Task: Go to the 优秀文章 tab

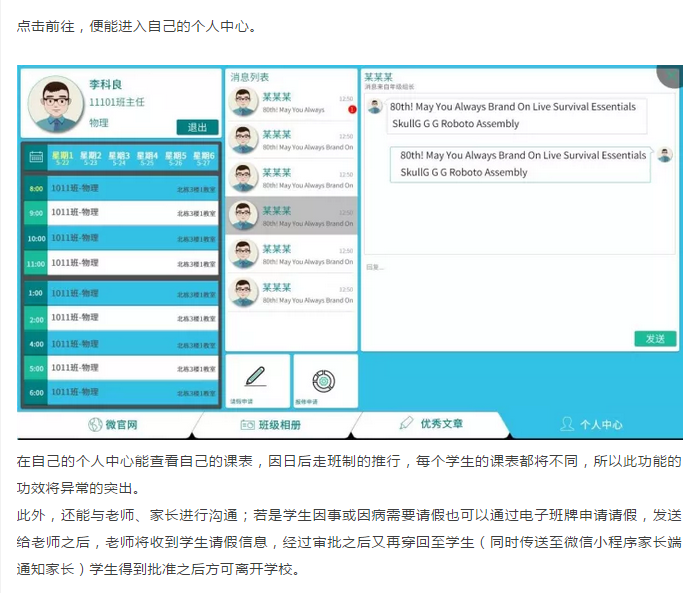Action: pyautogui.click(x=431, y=424)
